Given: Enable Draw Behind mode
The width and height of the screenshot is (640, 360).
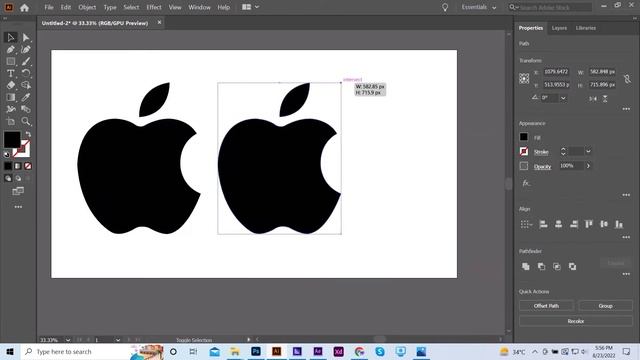Looking at the screenshot, I should (x=18, y=178).
